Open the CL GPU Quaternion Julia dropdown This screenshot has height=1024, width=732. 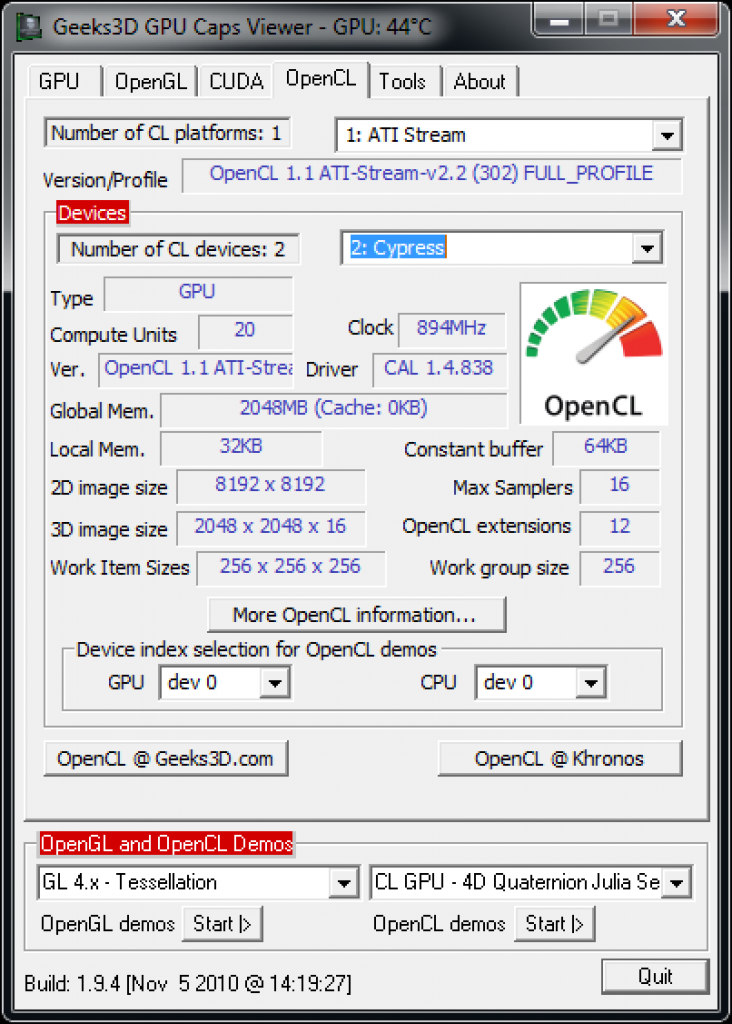pos(676,883)
